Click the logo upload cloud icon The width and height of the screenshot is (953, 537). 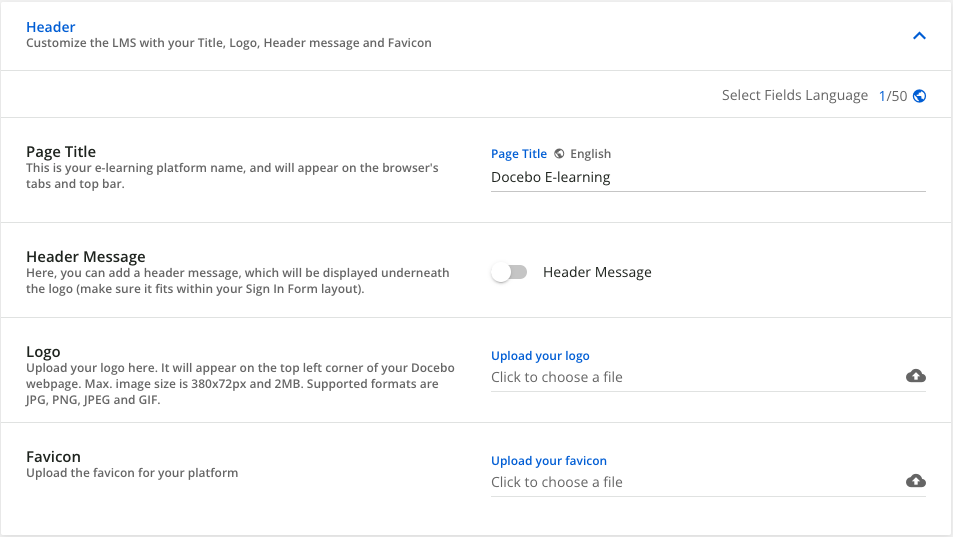(915, 376)
